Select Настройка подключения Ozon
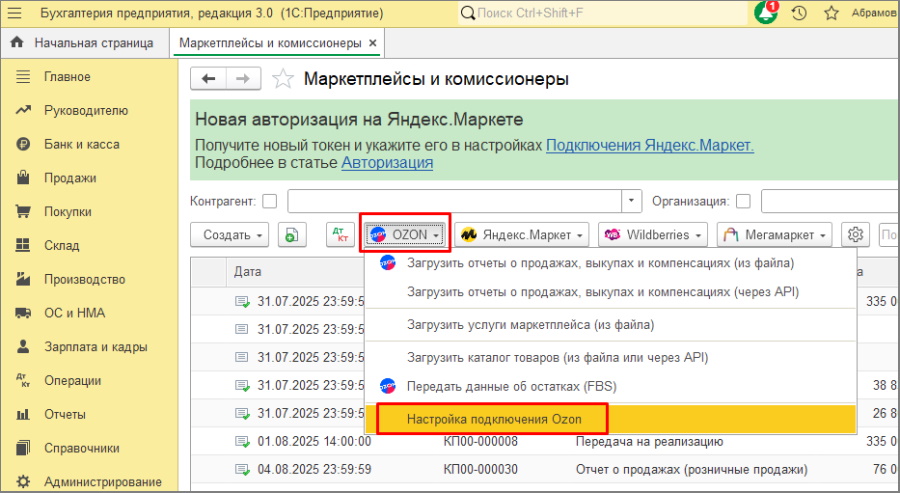 pyautogui.click(x=610, y=419)
